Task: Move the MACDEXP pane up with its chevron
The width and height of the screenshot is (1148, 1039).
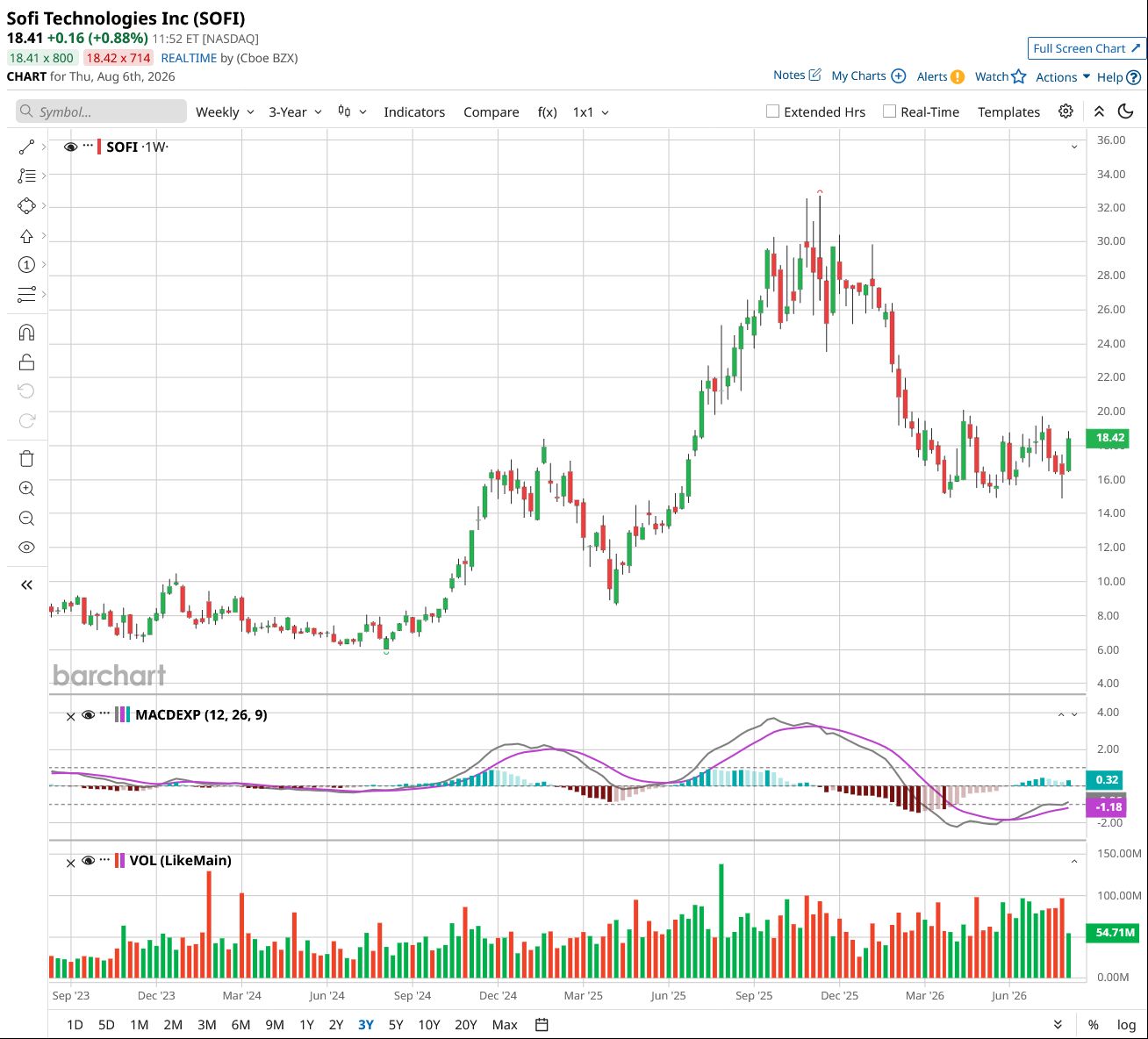Action: [1061, 715]
